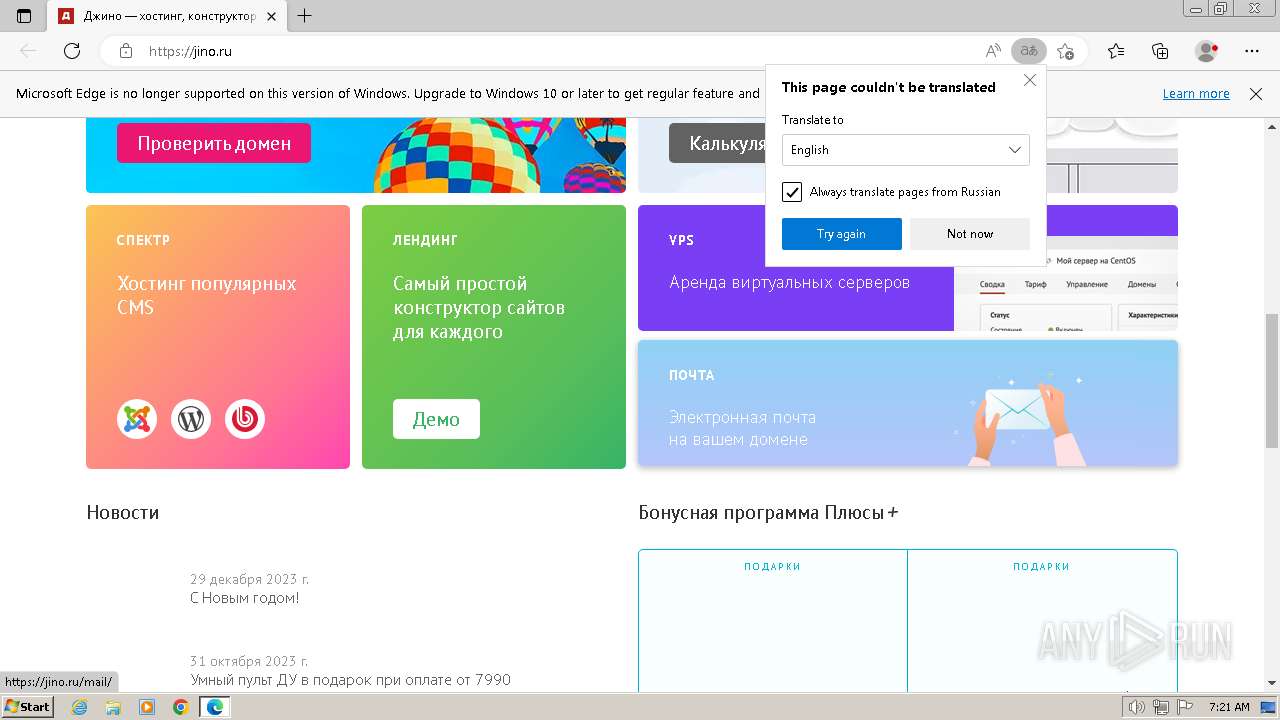The image size is (1280, 720).
Task: Open File Explorer from taskbar
Action: [113, 707]
